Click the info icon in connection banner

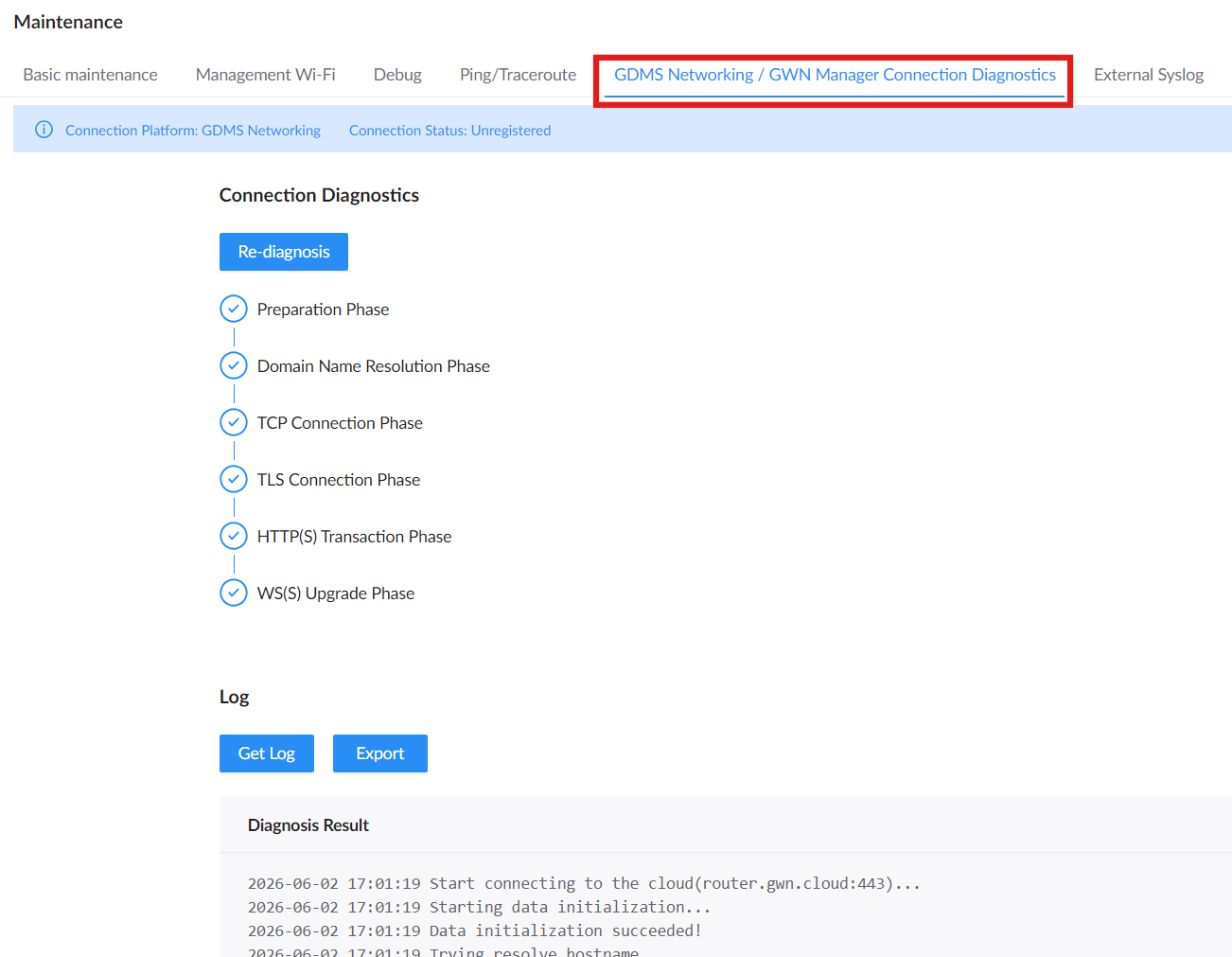coord(44,130)
